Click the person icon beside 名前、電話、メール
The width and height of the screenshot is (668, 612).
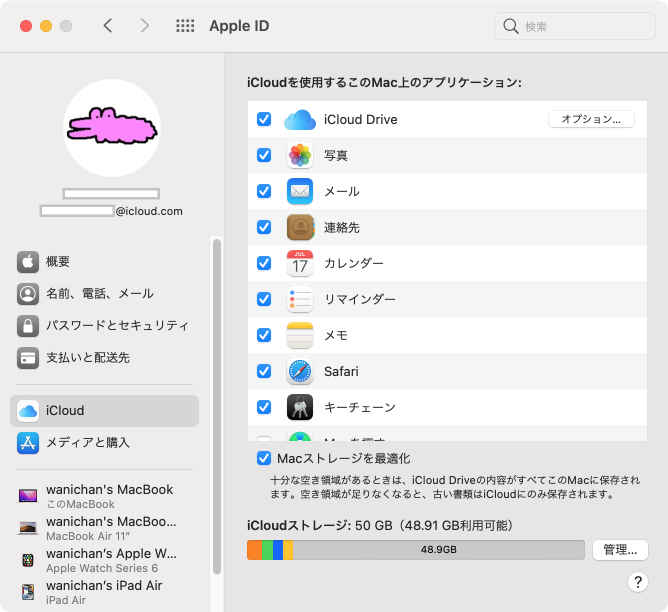click(x=28, y=294)
